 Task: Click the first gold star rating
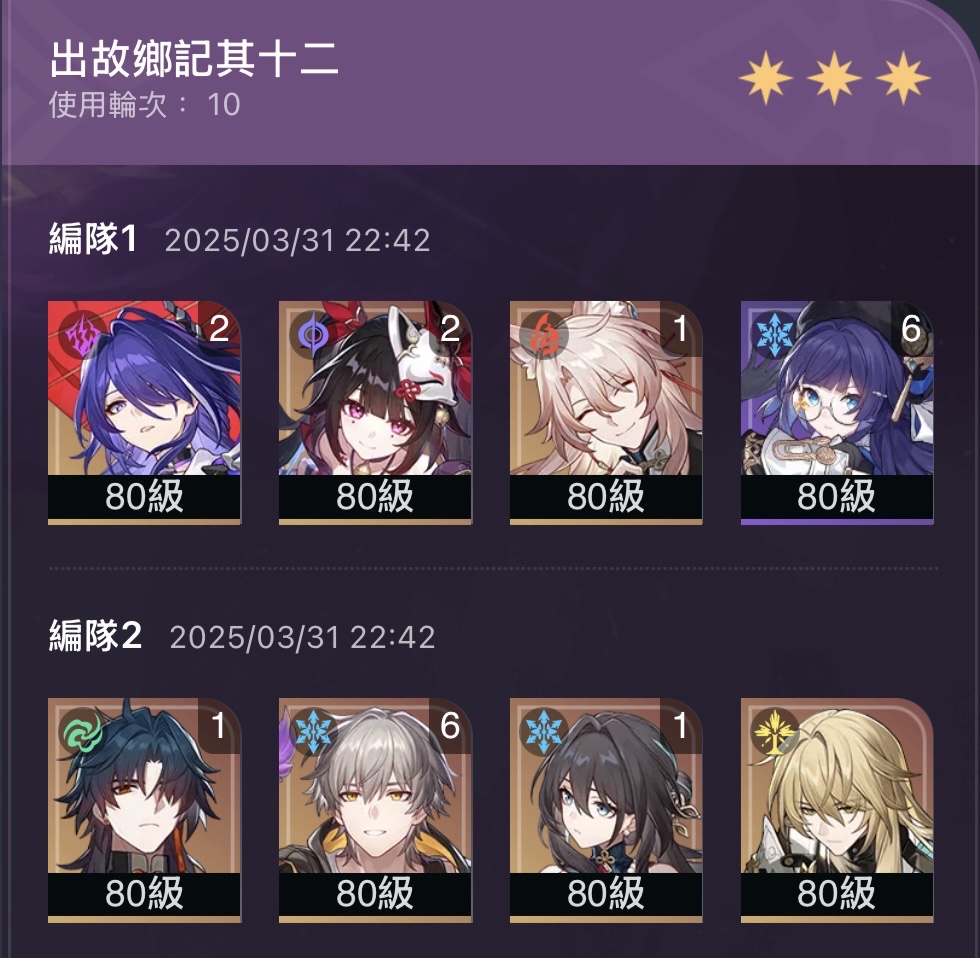(766, 78)
